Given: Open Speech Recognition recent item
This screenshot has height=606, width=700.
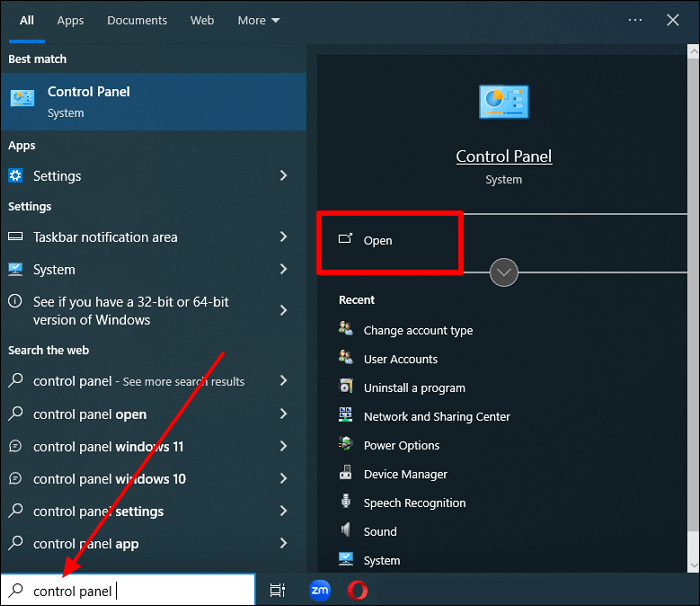Looking at the screenshot, I should coord(414,503).
